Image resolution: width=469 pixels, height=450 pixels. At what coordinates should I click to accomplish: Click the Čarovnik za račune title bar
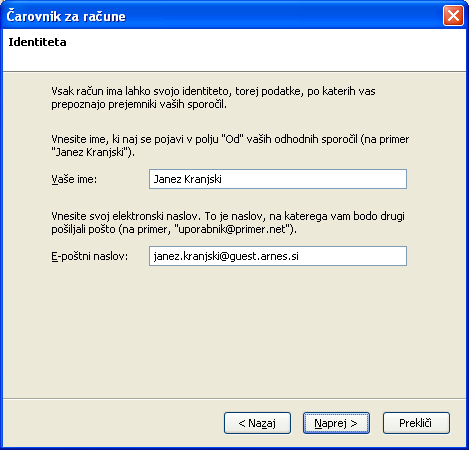(220, 16)
